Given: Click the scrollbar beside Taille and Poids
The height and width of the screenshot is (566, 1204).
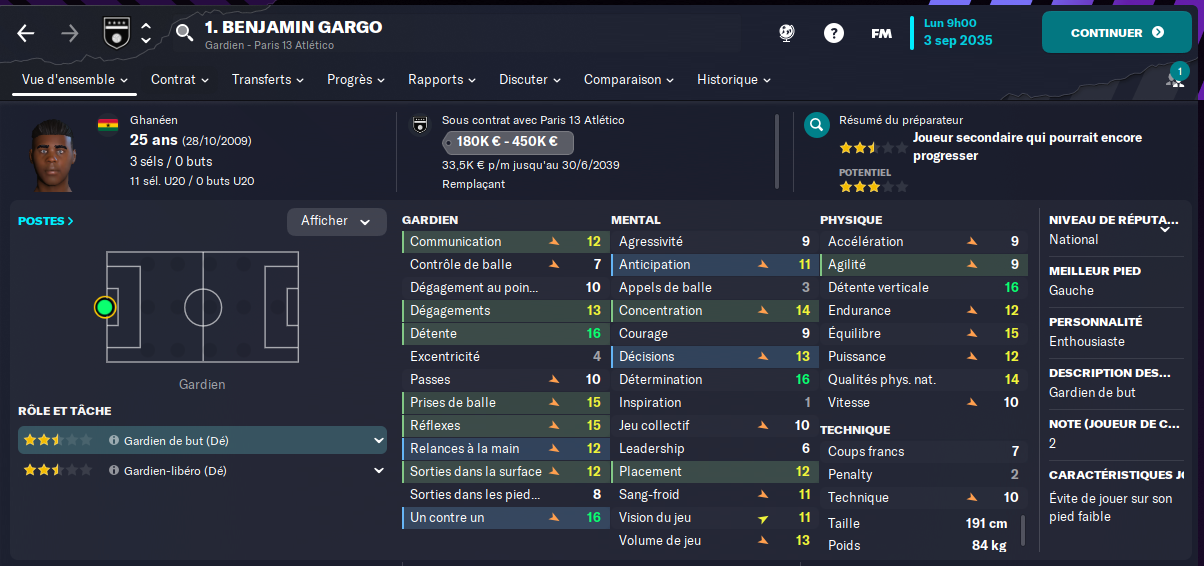Looking at the screenshot, I should pyautogui.click(x=1022, y=531).
